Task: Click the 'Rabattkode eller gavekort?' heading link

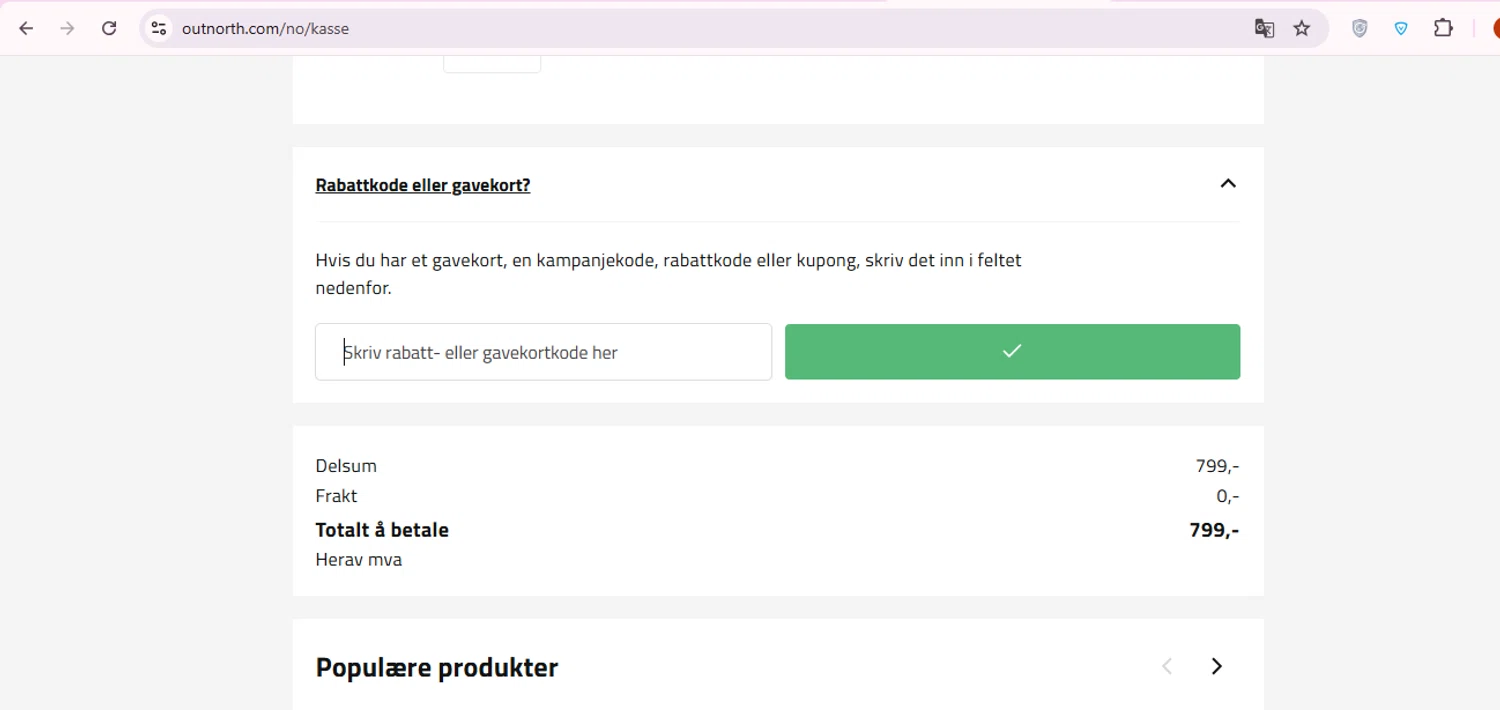Action: pyautogui.click(x=422, y=185)
